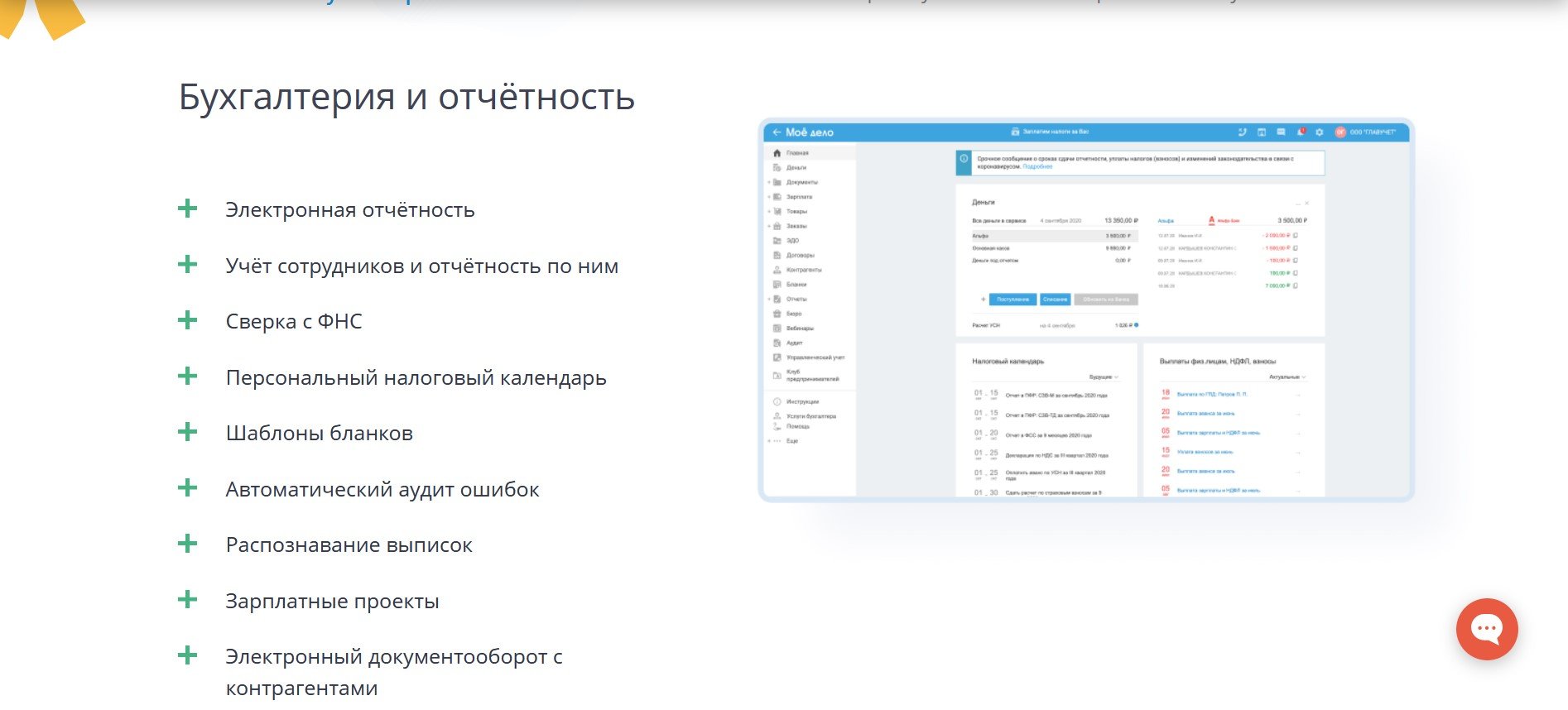
Task: Click the Списание button
Action: tap(1055, 300)
